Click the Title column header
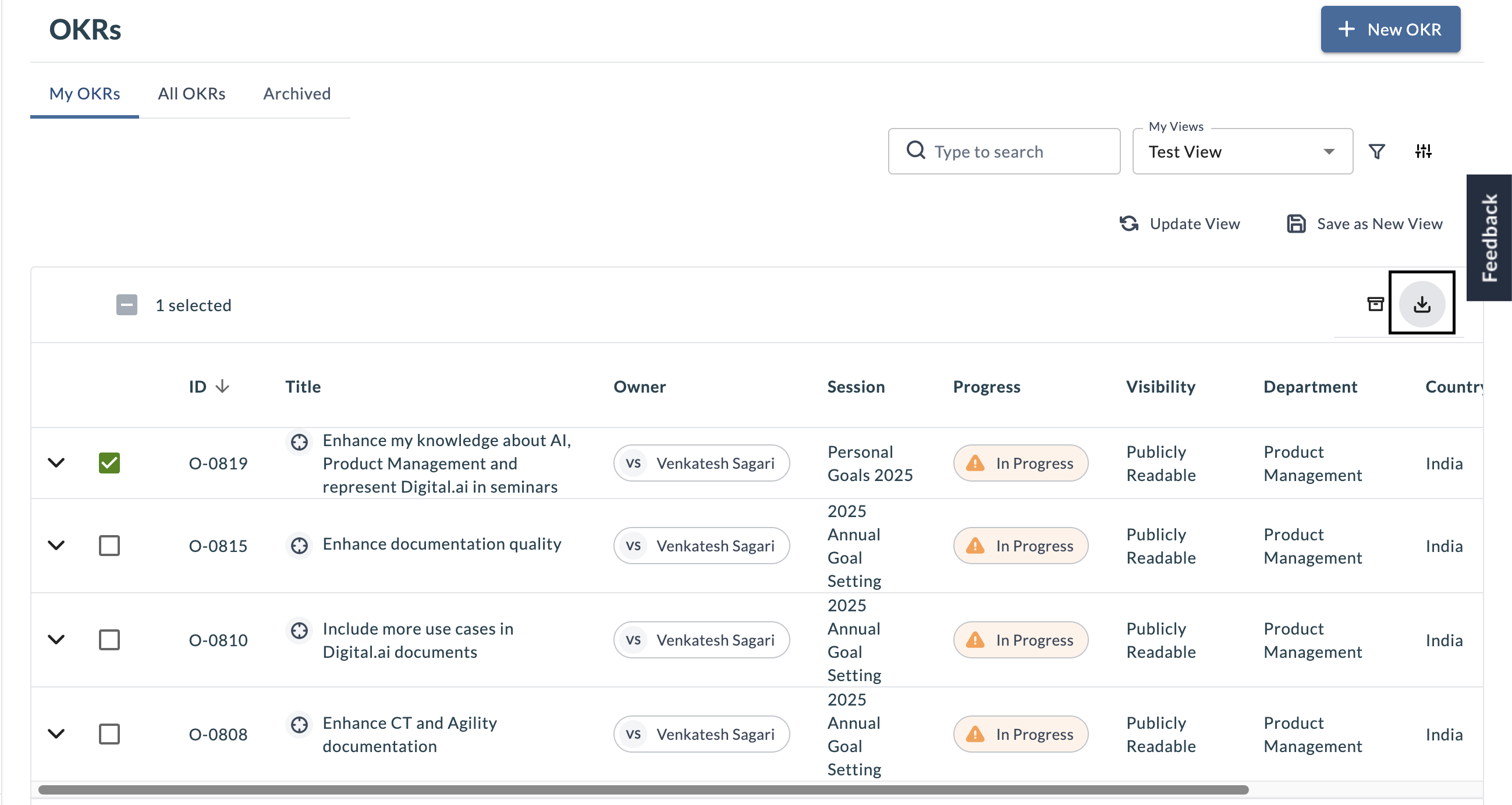1512x805 pixels. click(x=303, y=387)
